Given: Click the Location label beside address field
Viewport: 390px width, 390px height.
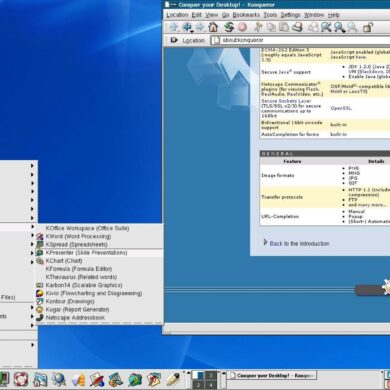Looking at the screenshot, I should (x=193, y=40).
